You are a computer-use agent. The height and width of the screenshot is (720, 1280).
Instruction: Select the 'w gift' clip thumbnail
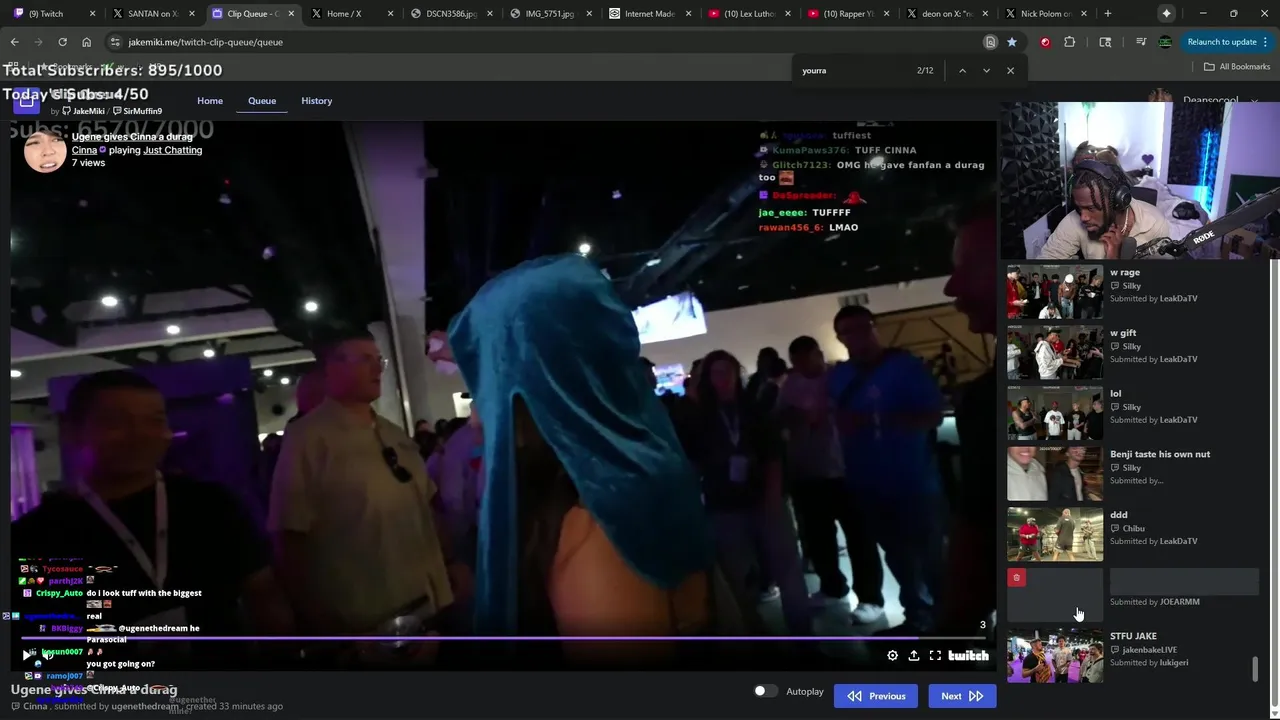coord(1055,352)
